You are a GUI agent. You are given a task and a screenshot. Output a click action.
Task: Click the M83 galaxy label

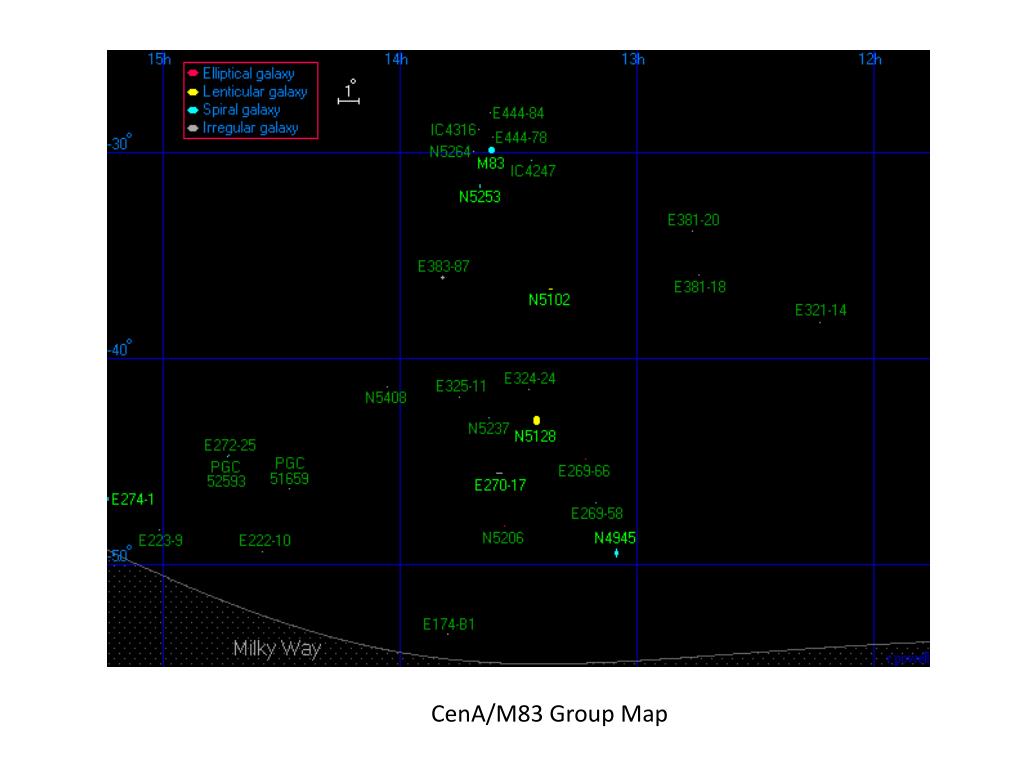490,163
